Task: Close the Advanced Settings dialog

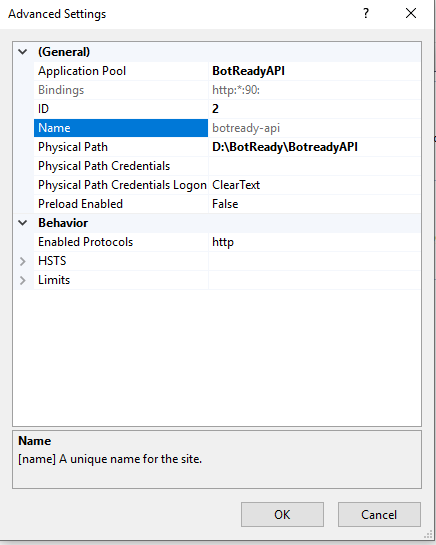Action: coord(411,14)
